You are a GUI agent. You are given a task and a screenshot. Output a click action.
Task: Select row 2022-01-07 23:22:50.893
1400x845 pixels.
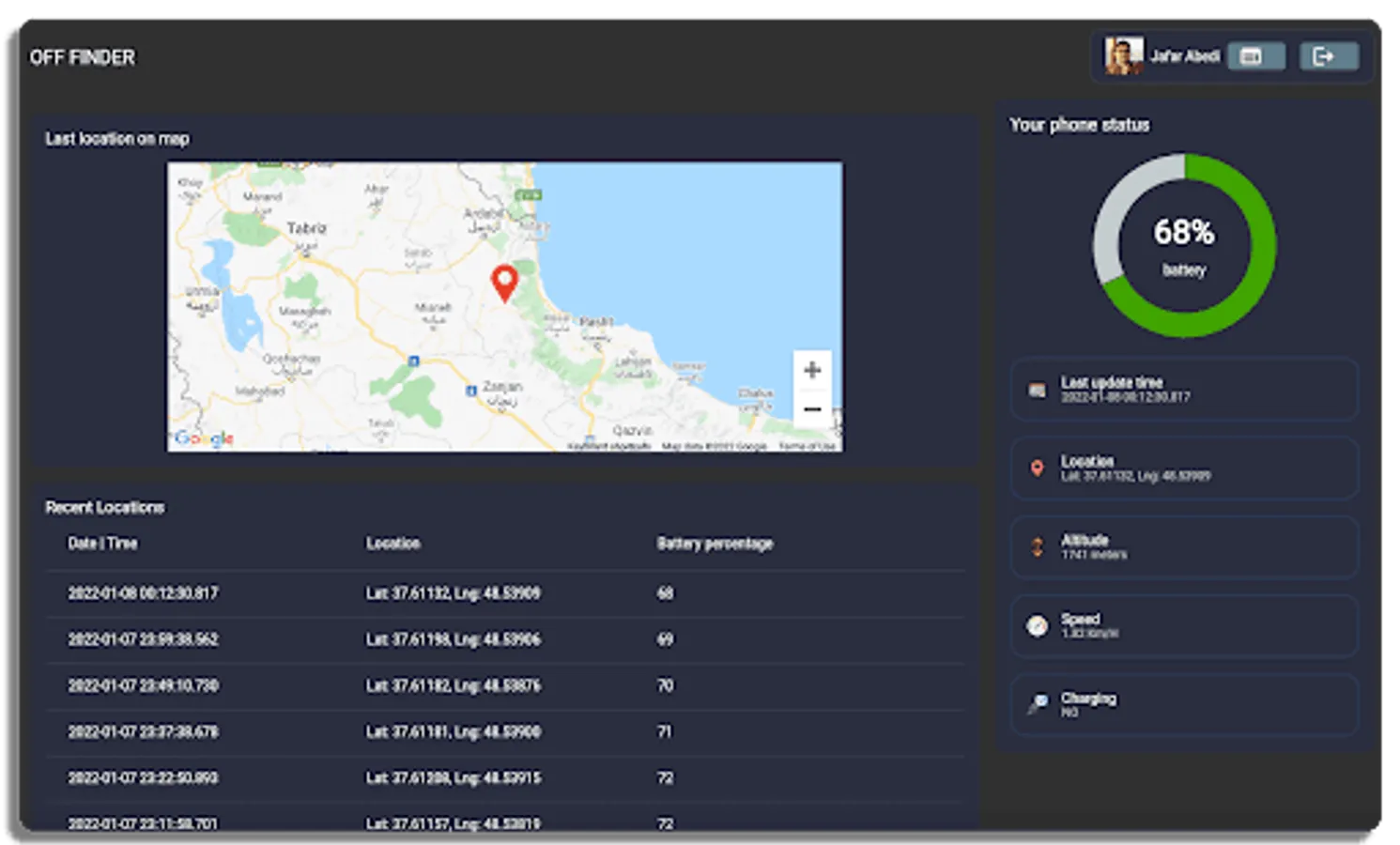(x=506, y=777)
